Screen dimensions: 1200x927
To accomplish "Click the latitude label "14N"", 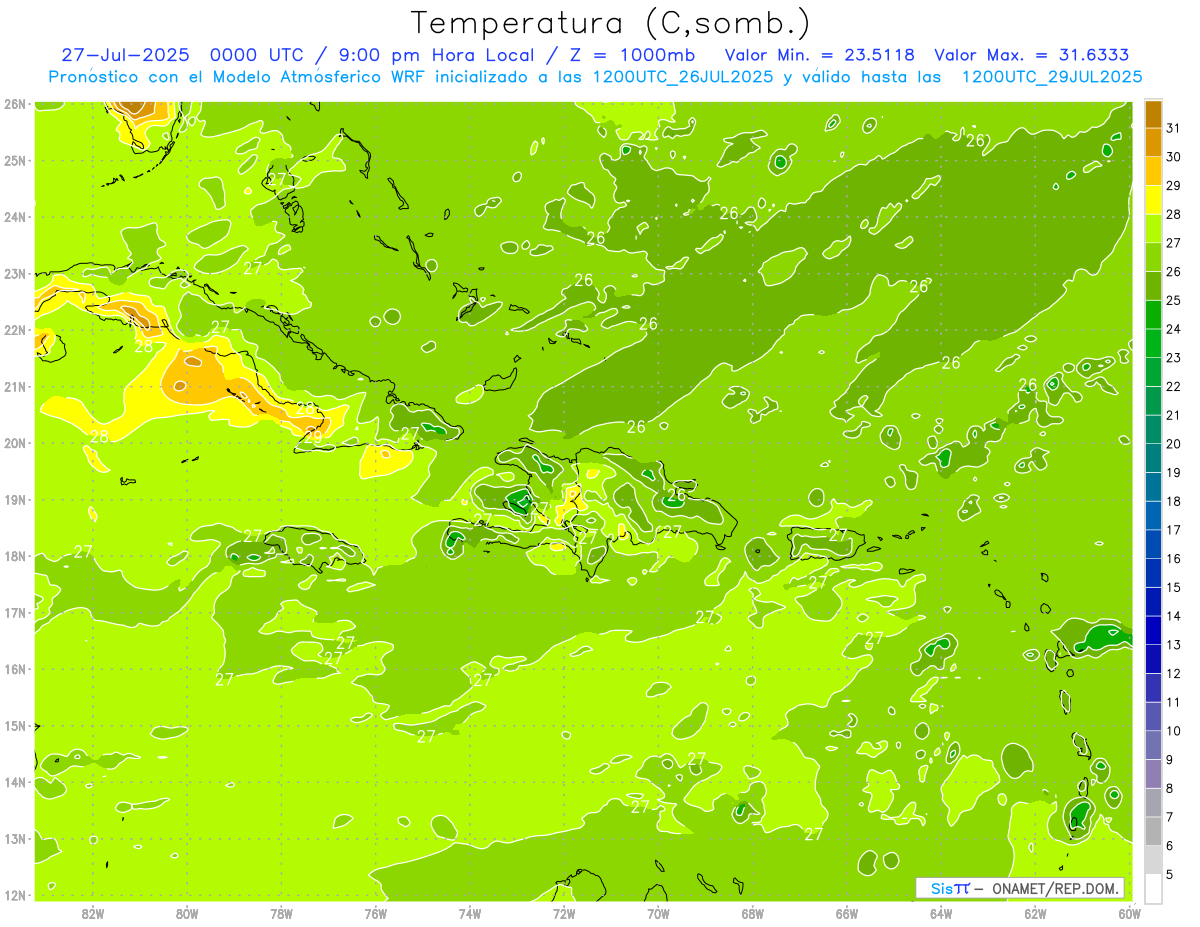I will (x=15, y=782).
